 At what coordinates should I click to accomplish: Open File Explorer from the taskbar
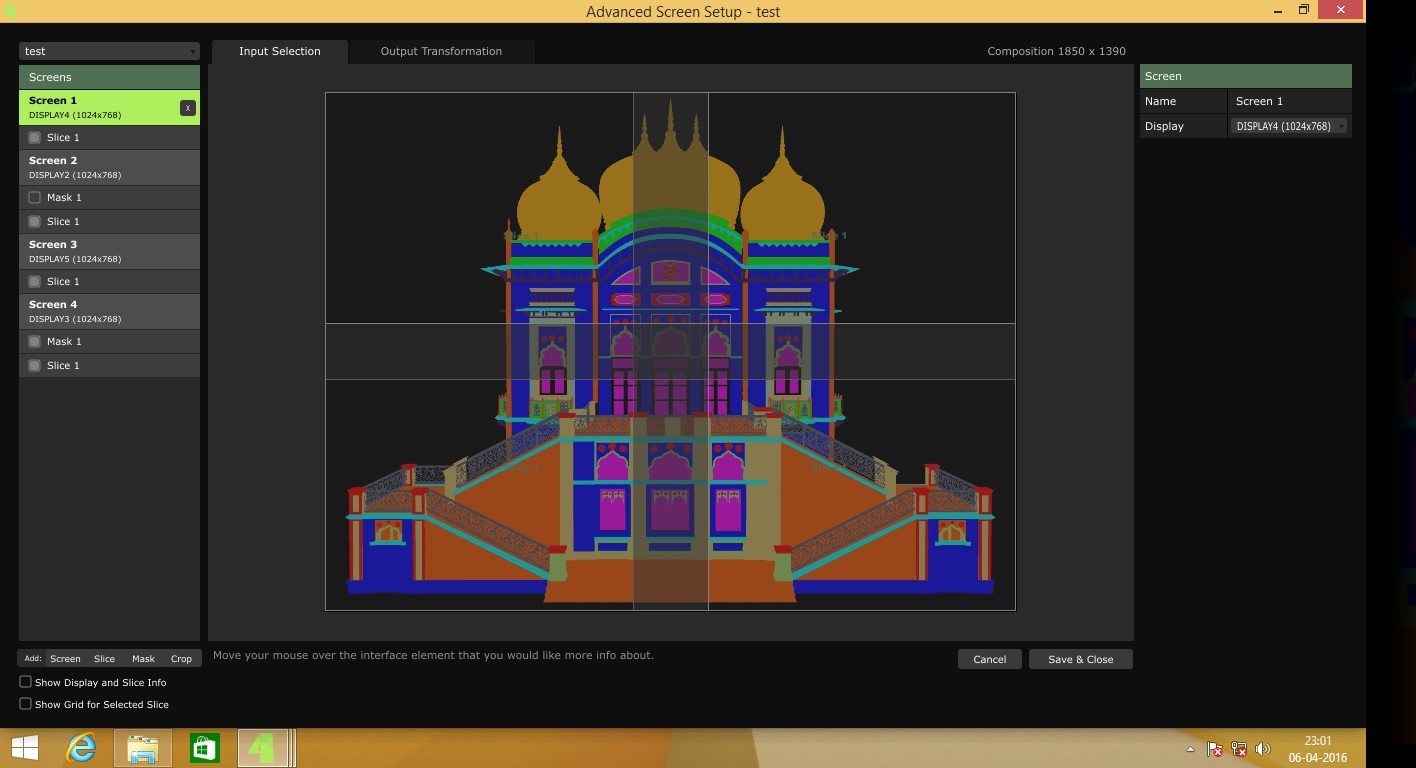pyautogui.click(x=142, y=748)
